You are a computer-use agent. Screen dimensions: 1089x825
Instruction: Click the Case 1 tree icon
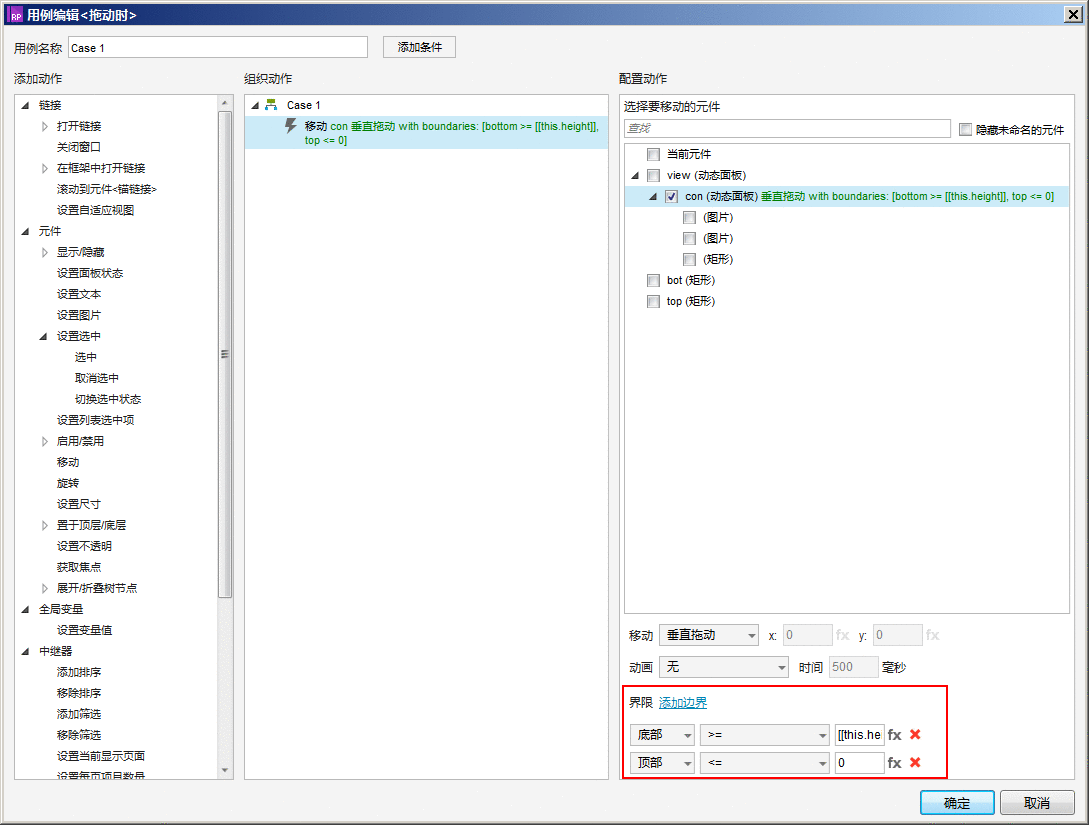click(x=271, y=105)
